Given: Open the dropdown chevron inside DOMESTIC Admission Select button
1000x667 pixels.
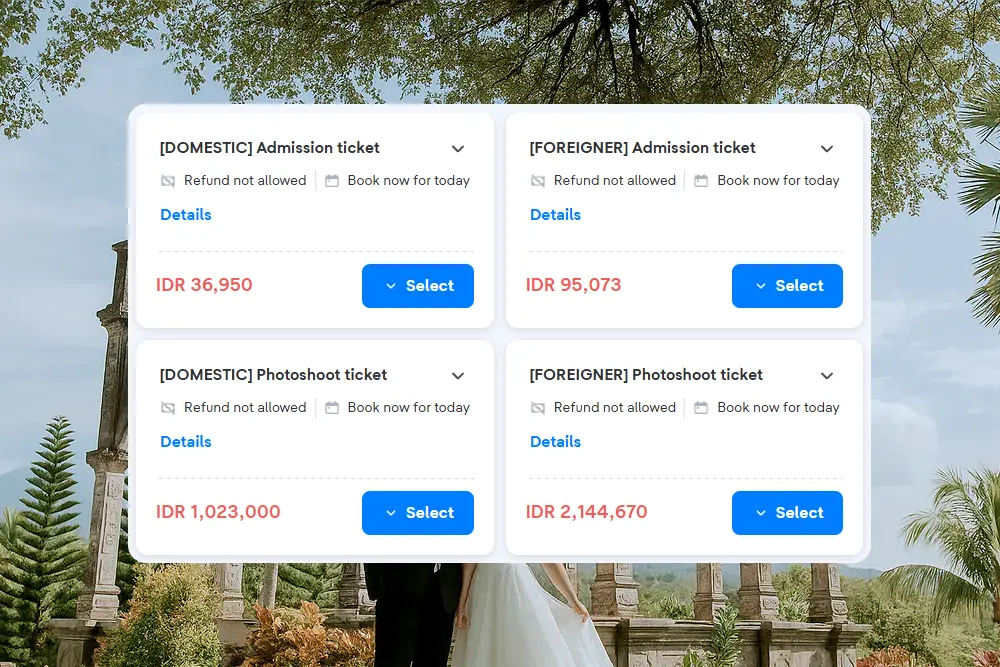Looking at the screenshot, I should click(392, 286).
